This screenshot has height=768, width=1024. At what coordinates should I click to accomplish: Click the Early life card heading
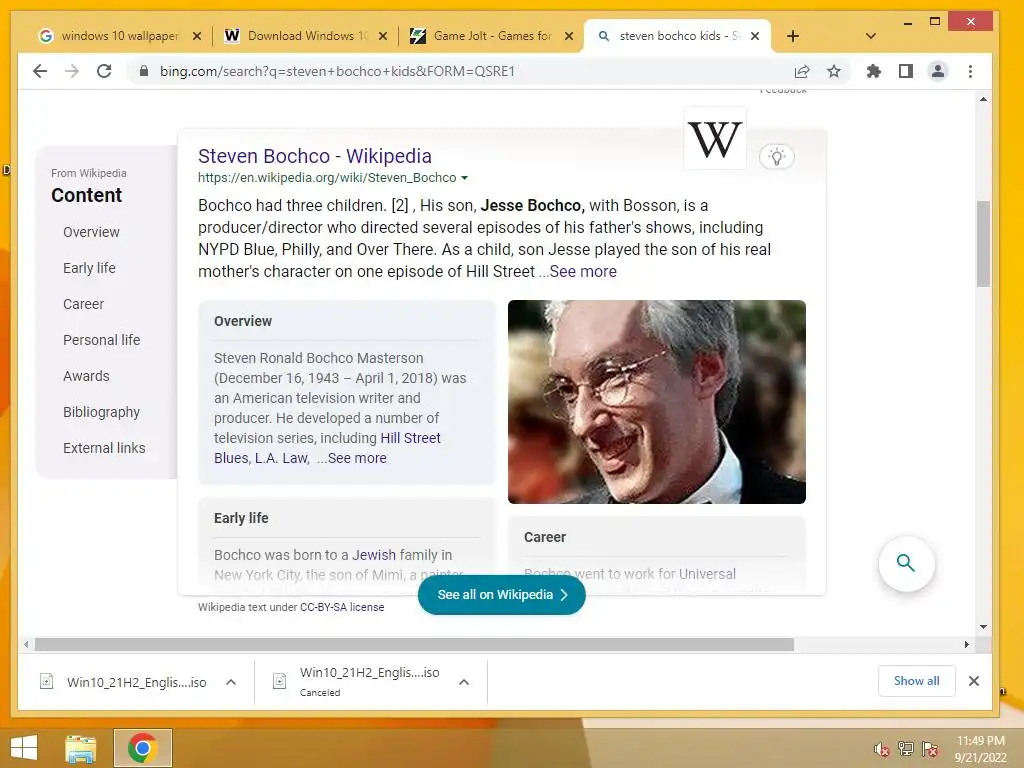pyautogui.click(x=241, y=518)
